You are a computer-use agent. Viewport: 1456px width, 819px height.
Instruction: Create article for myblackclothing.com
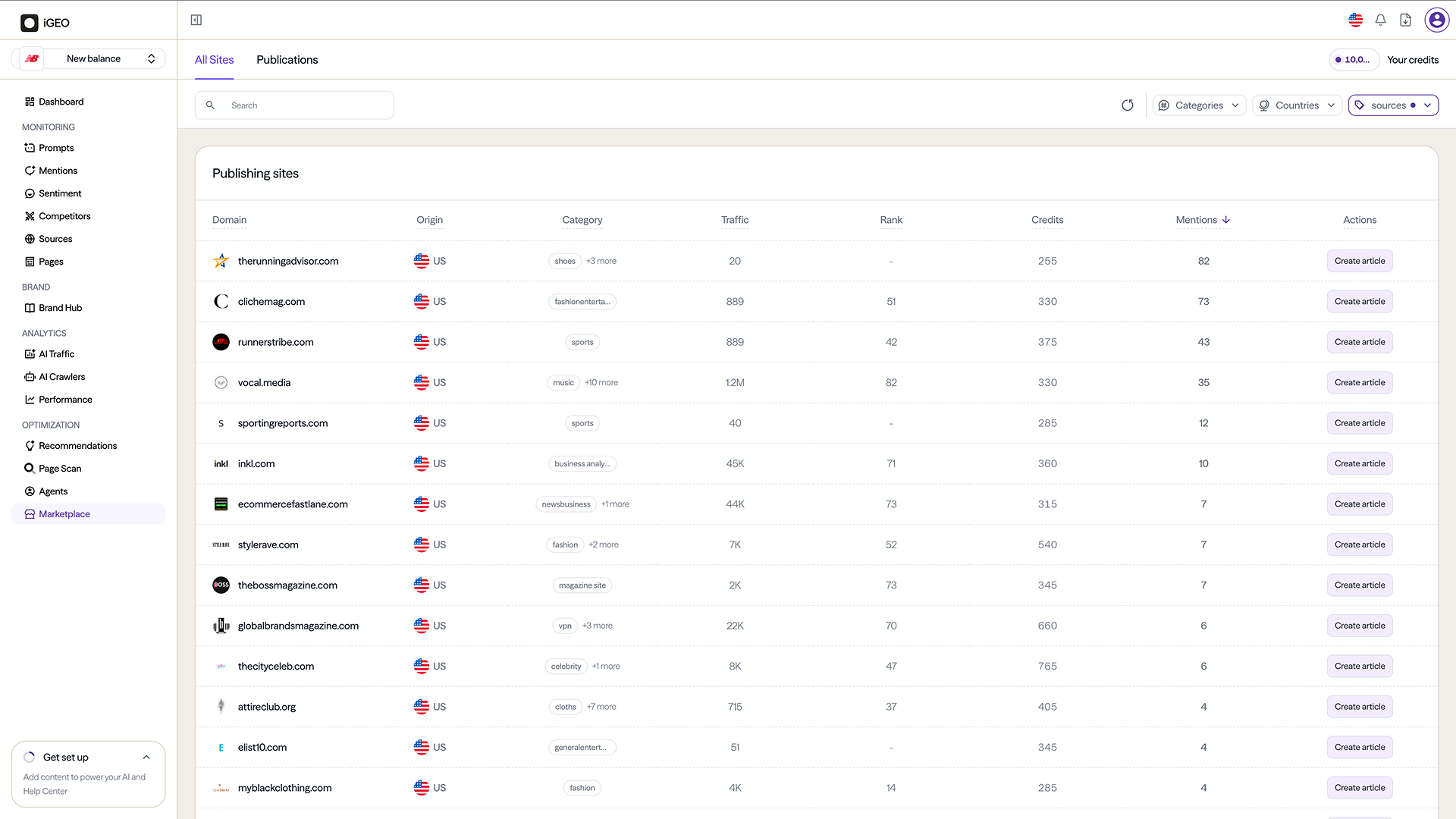pyautogui.click(x=1360, y=788)
